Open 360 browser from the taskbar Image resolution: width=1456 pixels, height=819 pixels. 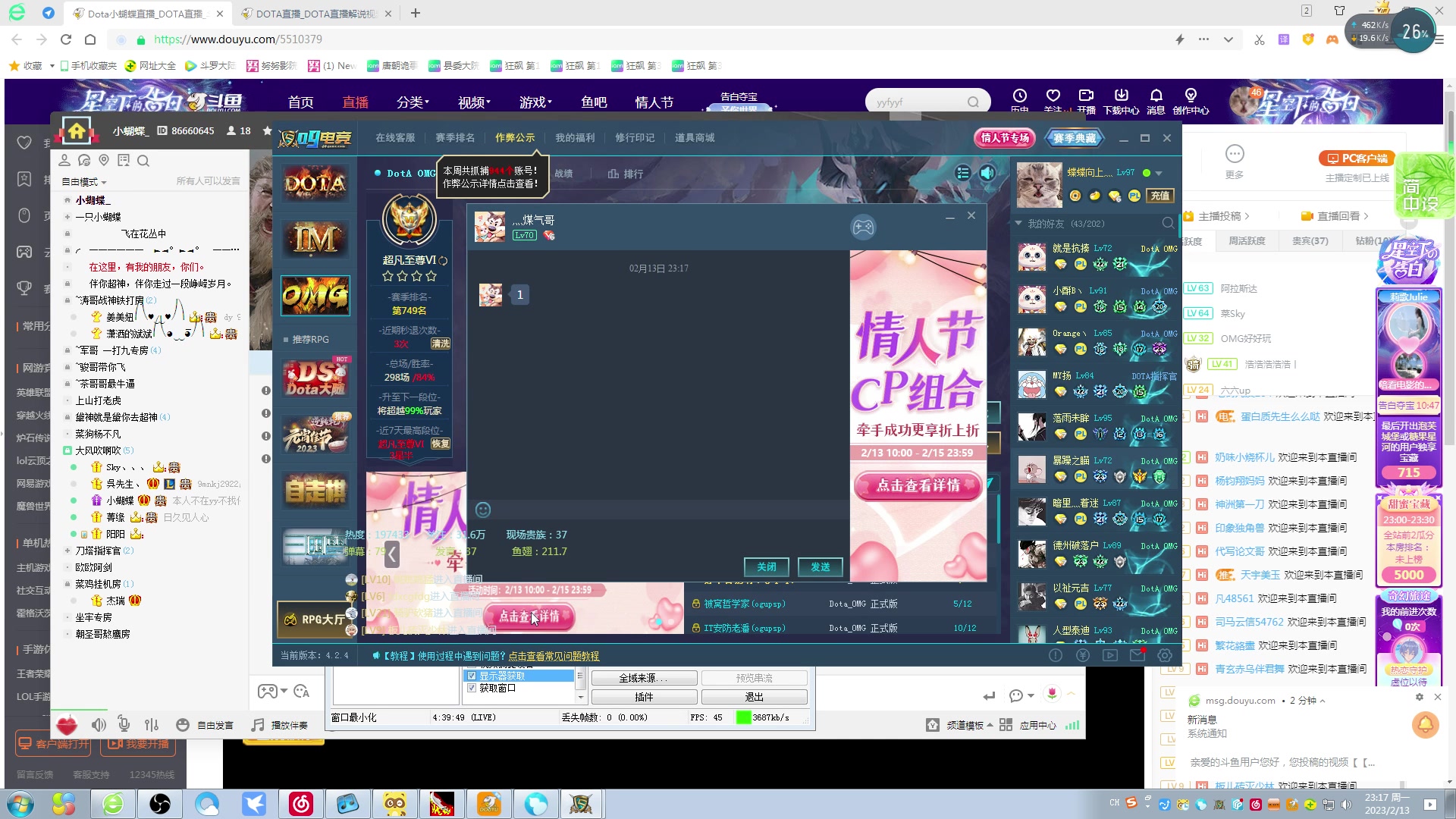click(113, 803)
